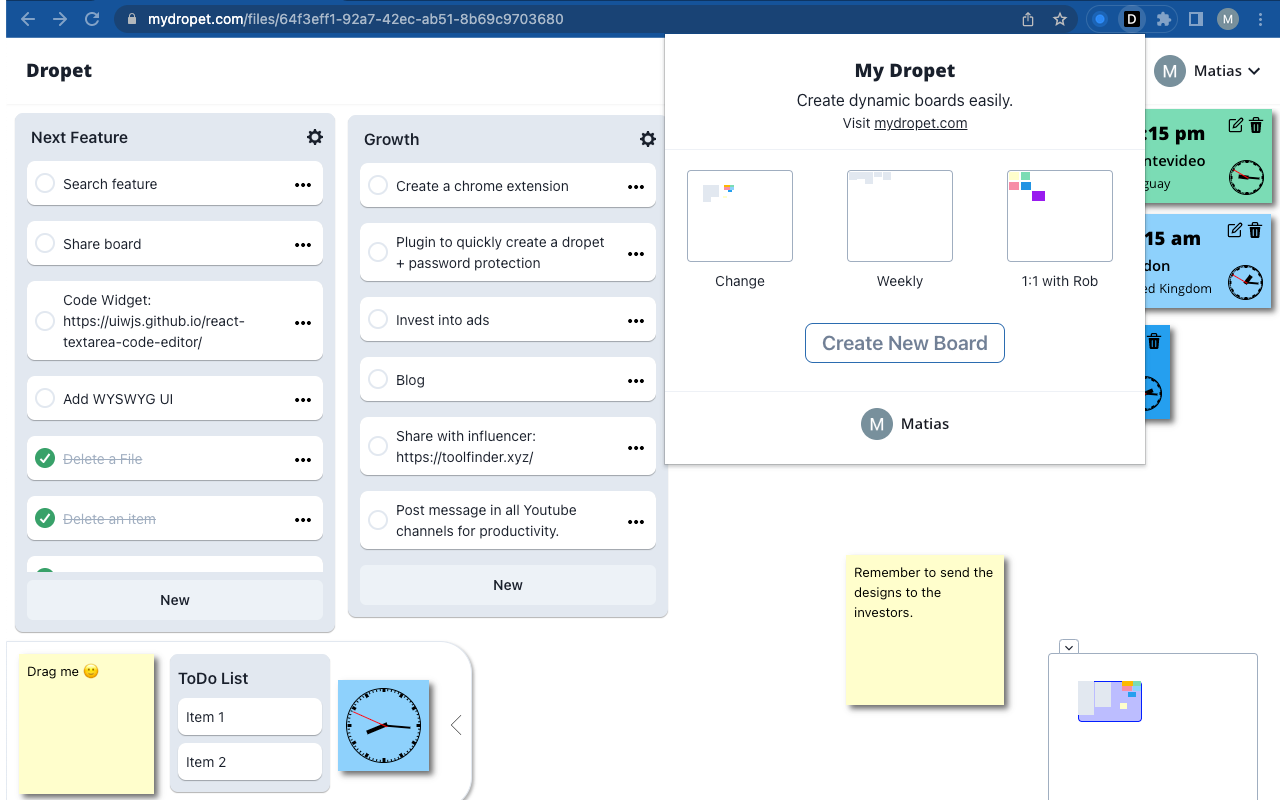Check off Invest into ads

(378, 320)
